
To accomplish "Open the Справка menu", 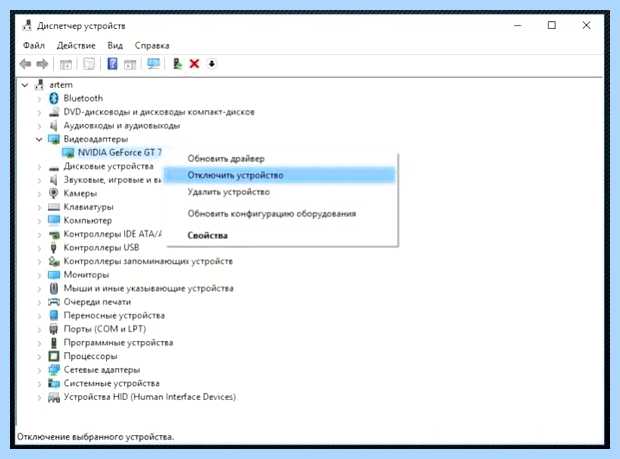I will coord(152,45).
